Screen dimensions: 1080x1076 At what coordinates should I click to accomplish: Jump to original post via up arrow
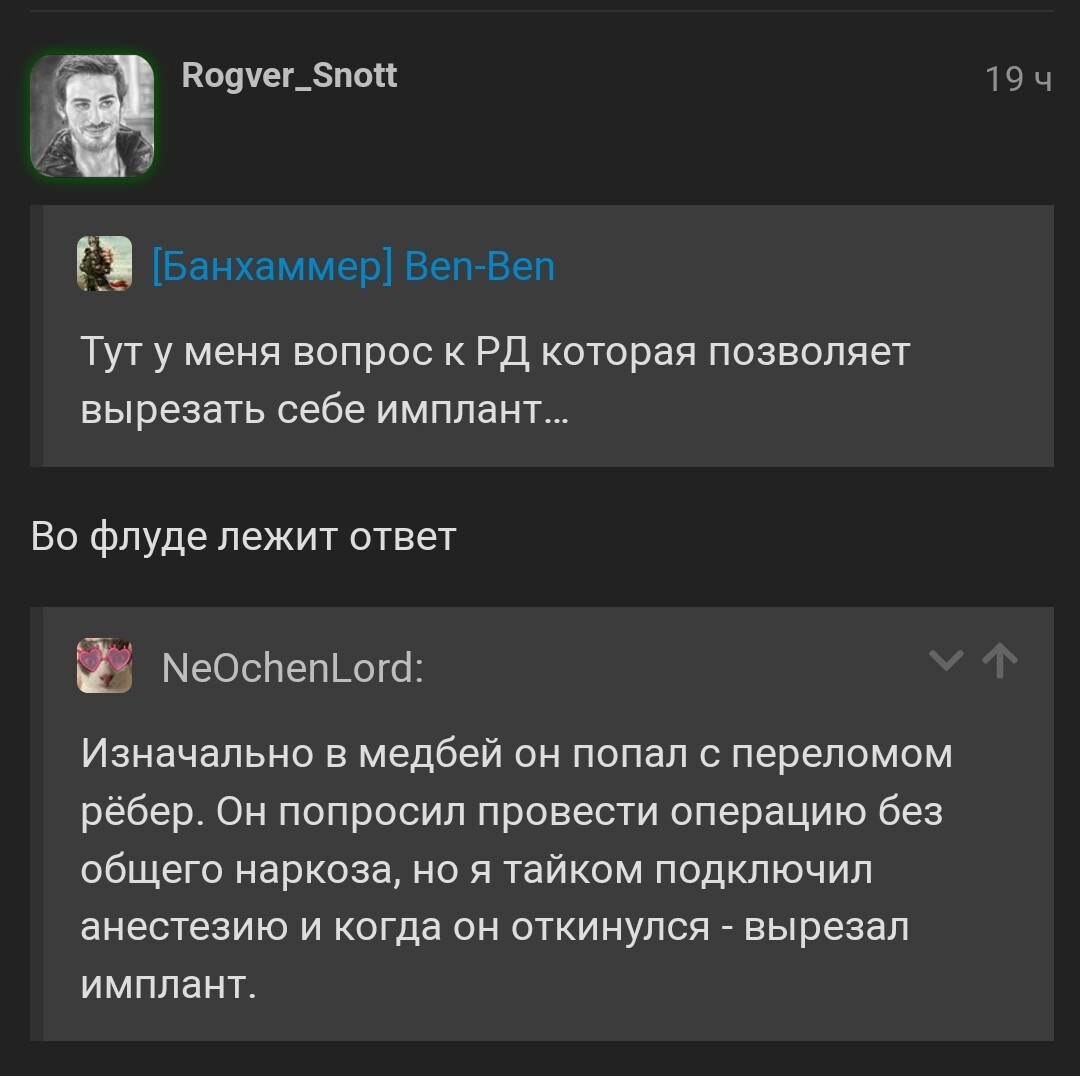click(999, 661)
